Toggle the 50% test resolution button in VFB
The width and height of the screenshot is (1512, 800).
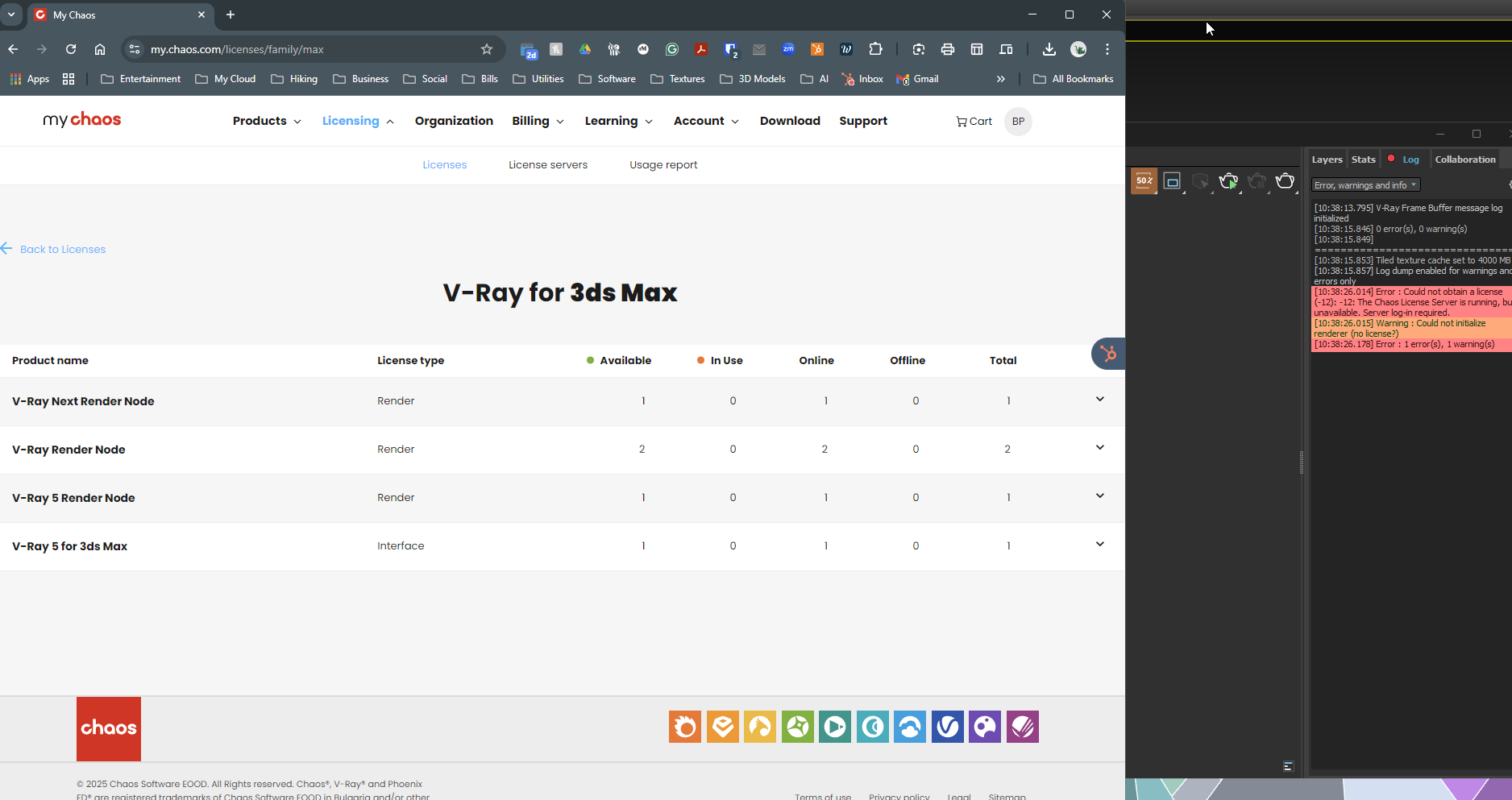1144,181
